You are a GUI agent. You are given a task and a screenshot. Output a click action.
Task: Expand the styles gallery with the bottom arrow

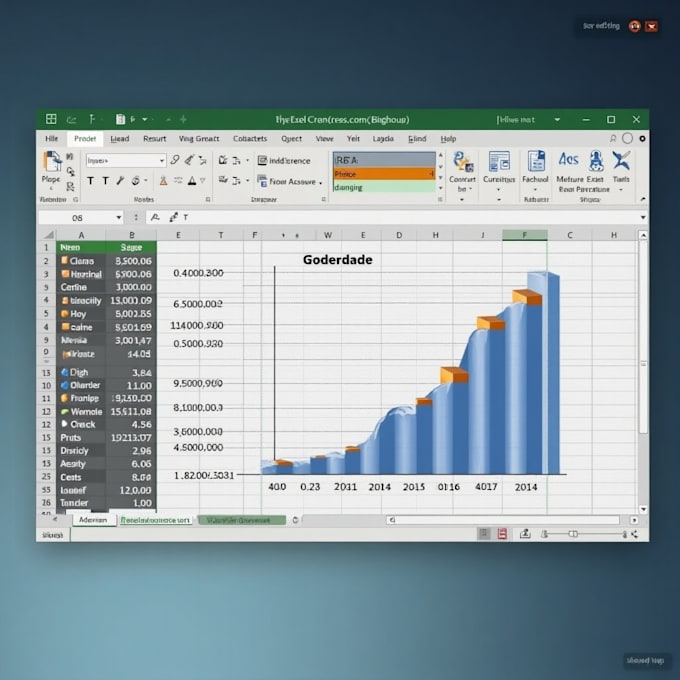coord(441,188)
